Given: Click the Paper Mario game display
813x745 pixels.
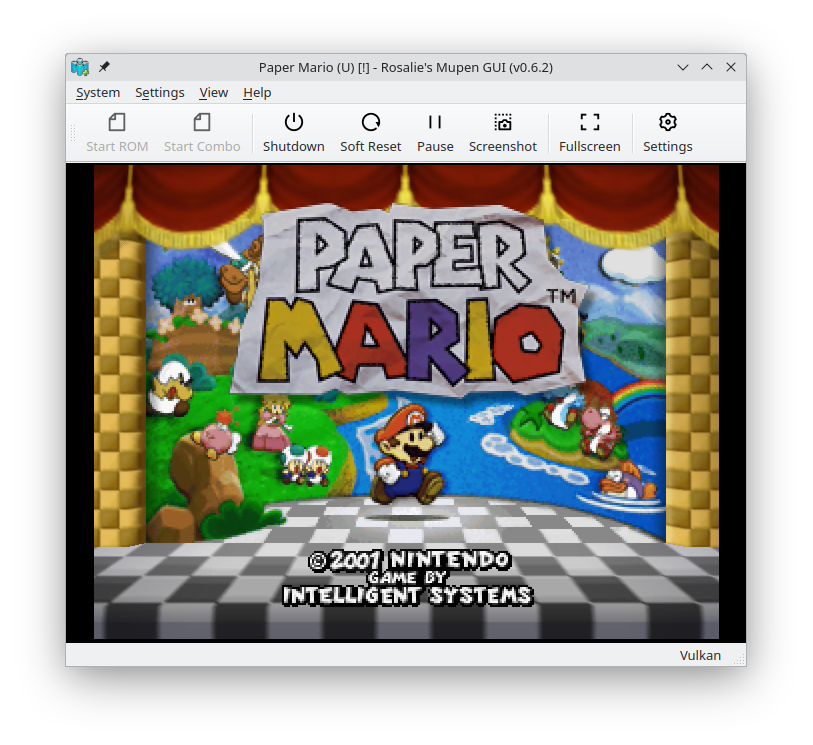Looking at the screenshot, I should (x=406, y=402).
